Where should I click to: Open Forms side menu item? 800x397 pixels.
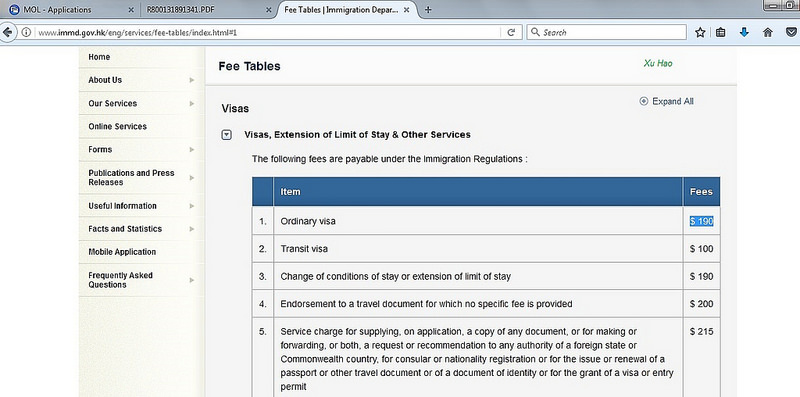point(100,150)
